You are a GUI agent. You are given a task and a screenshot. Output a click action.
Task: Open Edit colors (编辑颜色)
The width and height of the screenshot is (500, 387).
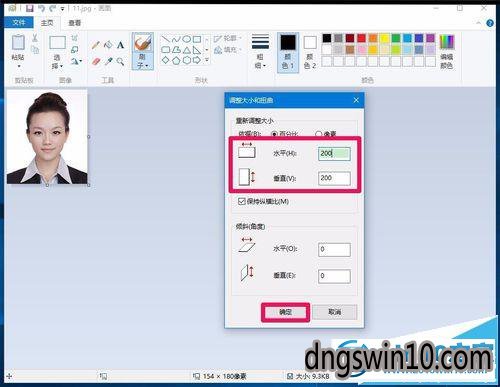(x=447, y=52)
